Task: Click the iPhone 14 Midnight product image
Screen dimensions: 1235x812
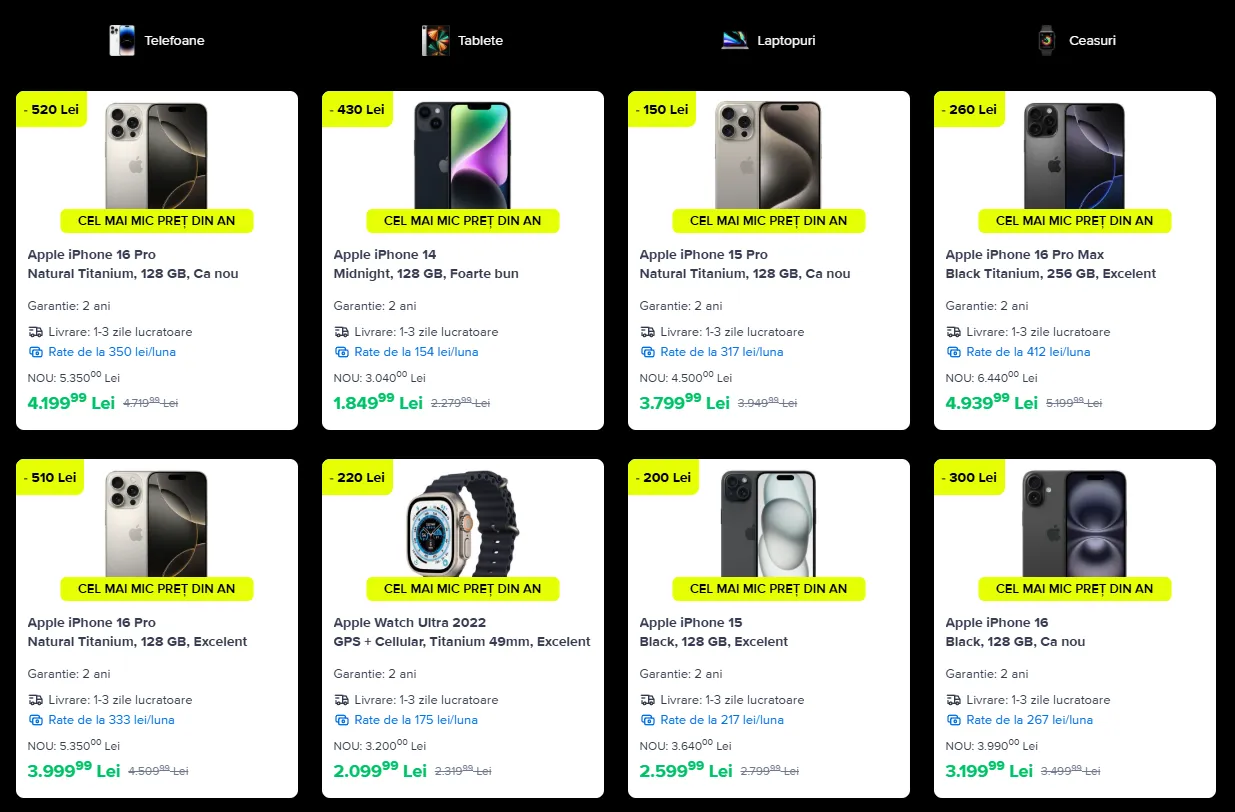Action: point(462,155)
